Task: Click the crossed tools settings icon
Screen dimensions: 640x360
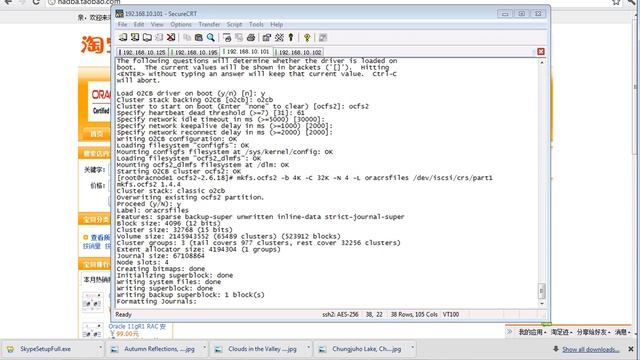Action: coord(279,38)
